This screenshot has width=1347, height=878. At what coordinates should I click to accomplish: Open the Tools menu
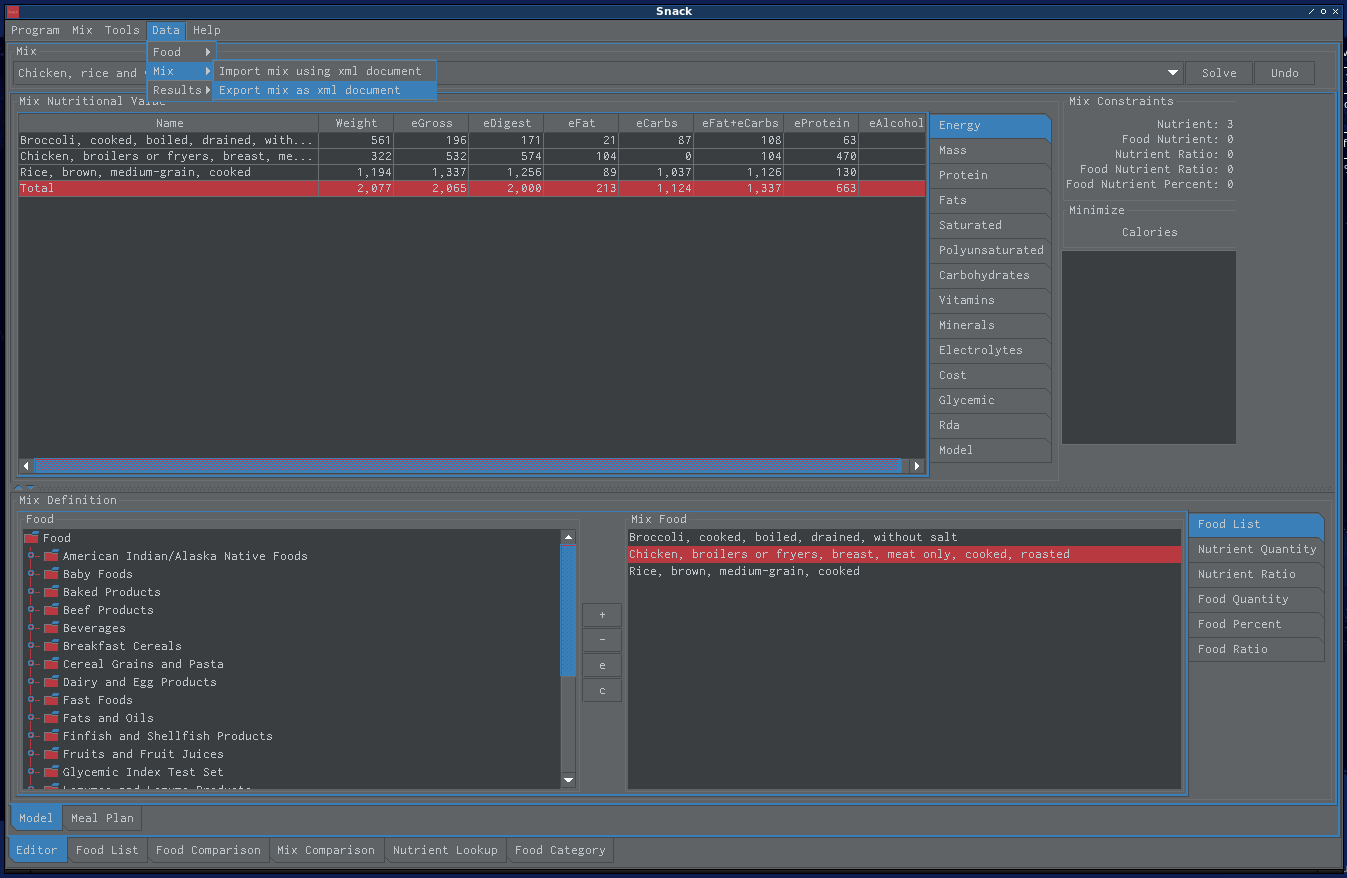point(122,30)
